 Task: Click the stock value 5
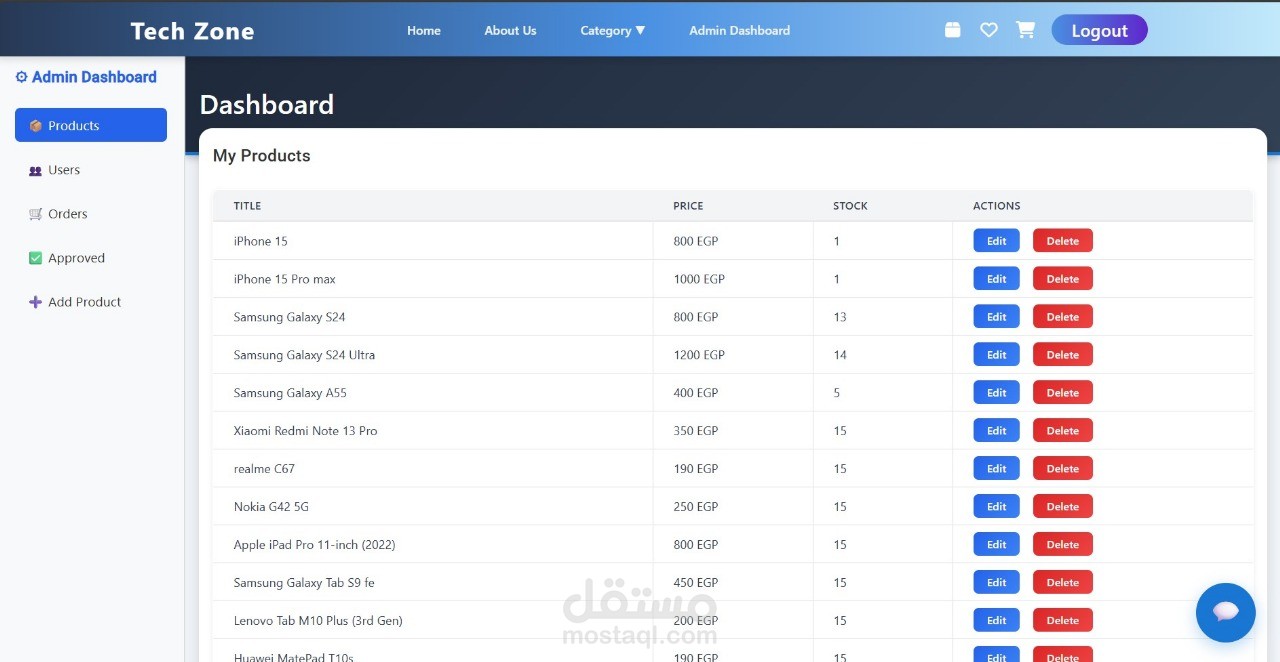tap(837, 393)
